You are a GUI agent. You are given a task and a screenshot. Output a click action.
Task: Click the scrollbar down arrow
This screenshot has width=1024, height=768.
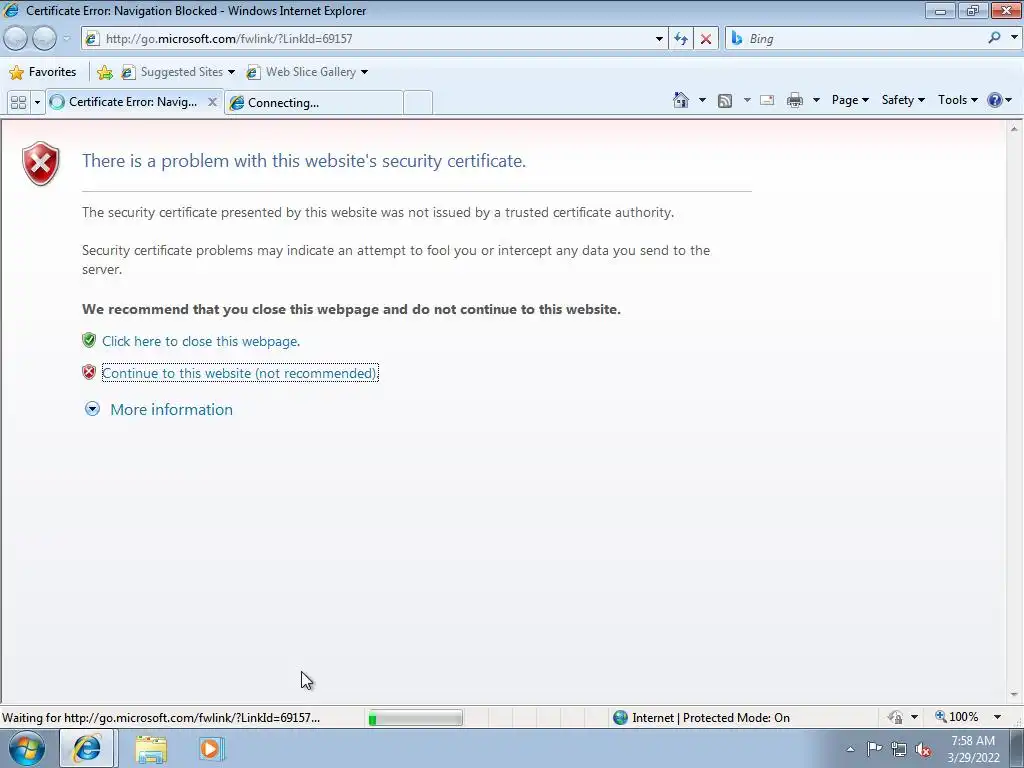(x=1014, y=696)
